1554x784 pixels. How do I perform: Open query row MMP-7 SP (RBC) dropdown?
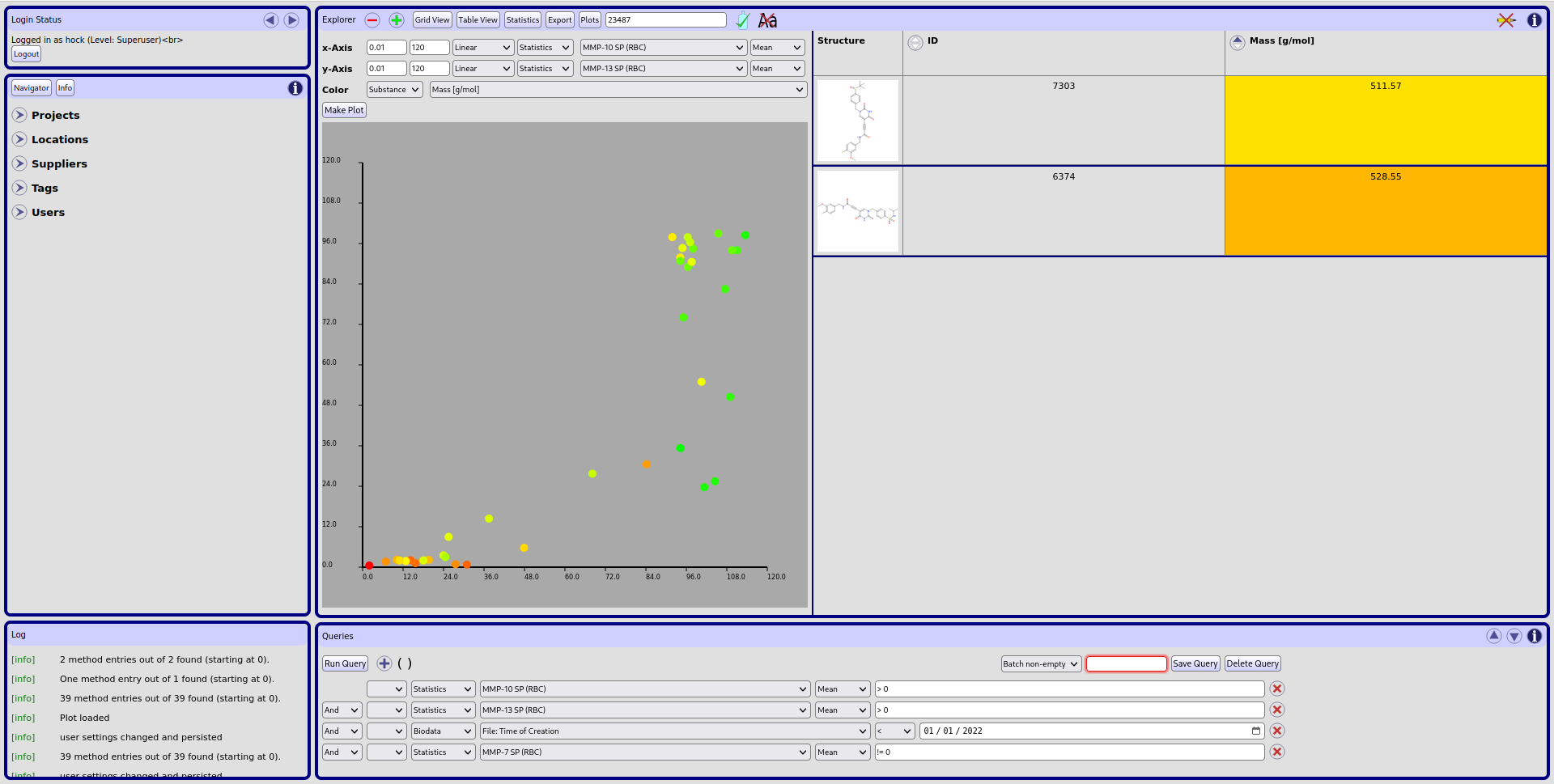coord(645,752)
